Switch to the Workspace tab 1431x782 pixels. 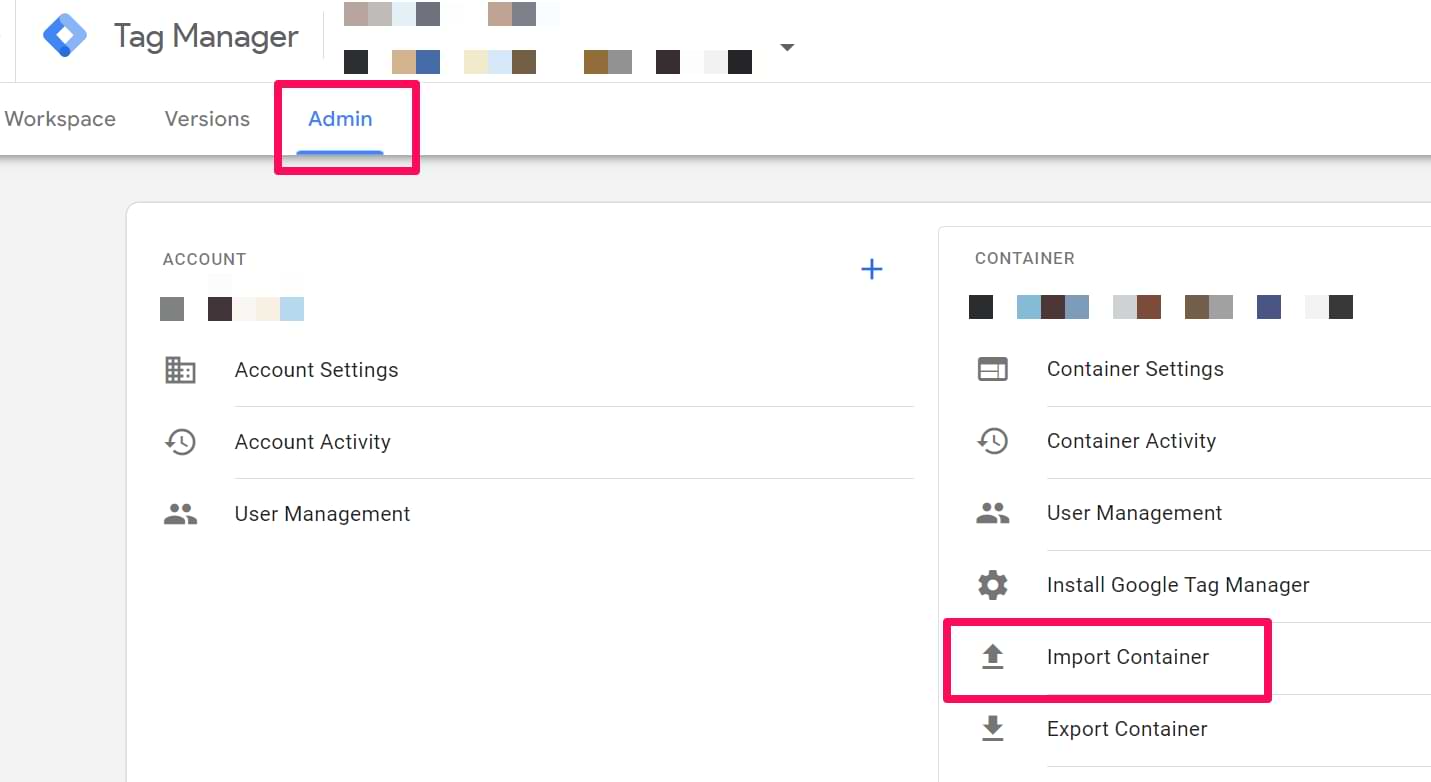pos(60,119)
